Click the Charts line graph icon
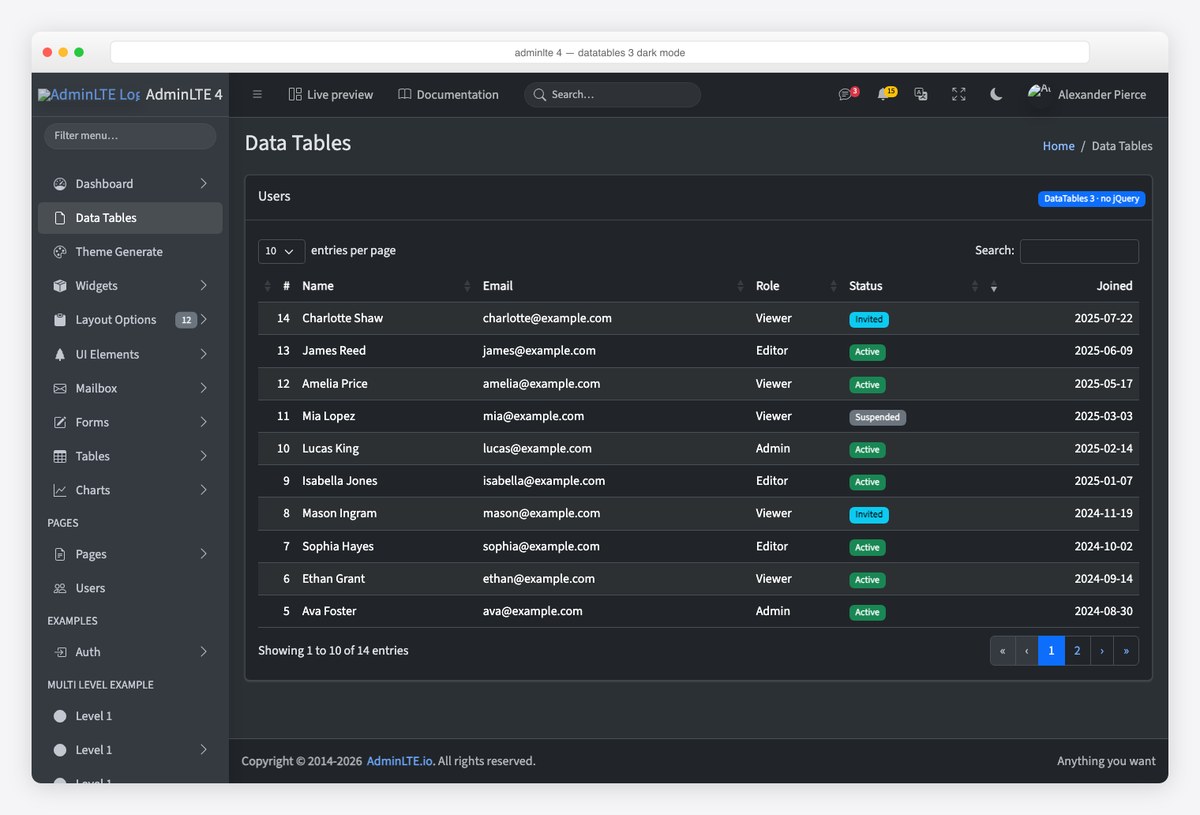 60,490
